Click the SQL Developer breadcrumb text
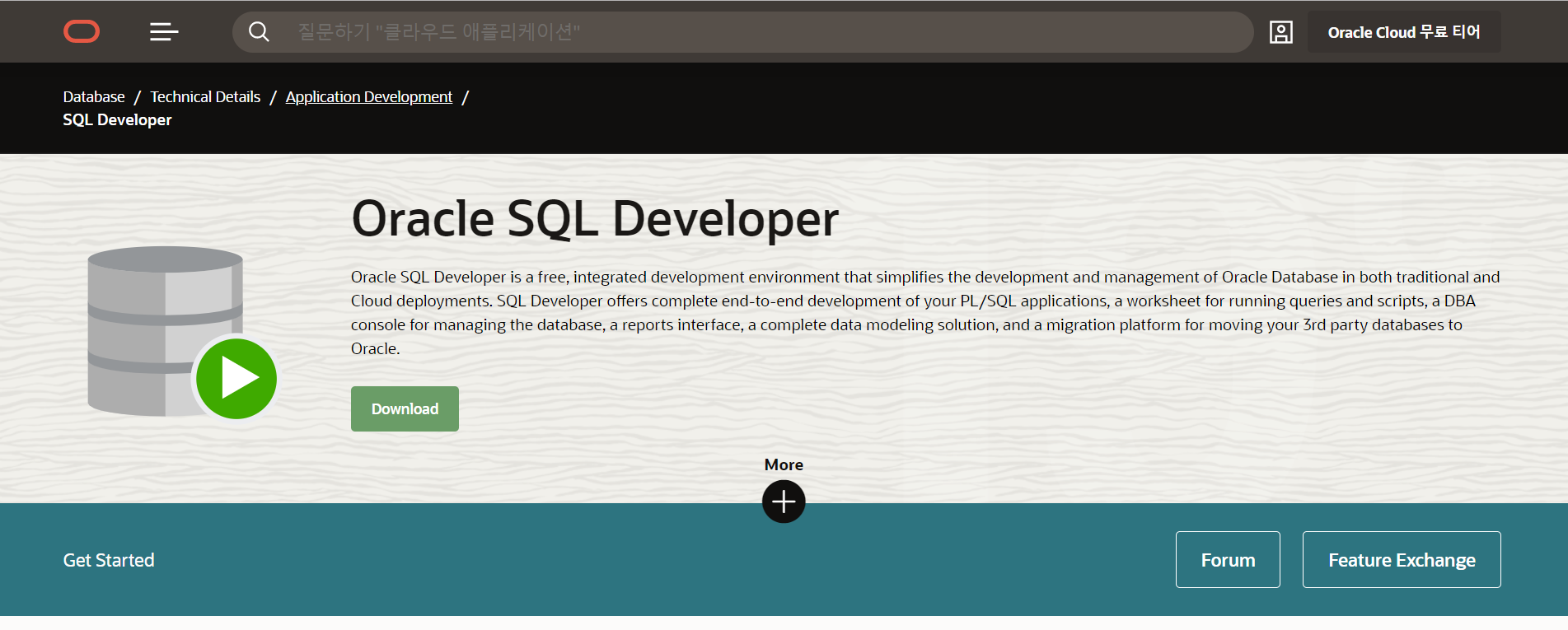The width and height of the screenshot is (1568, 630). point(118,120)
